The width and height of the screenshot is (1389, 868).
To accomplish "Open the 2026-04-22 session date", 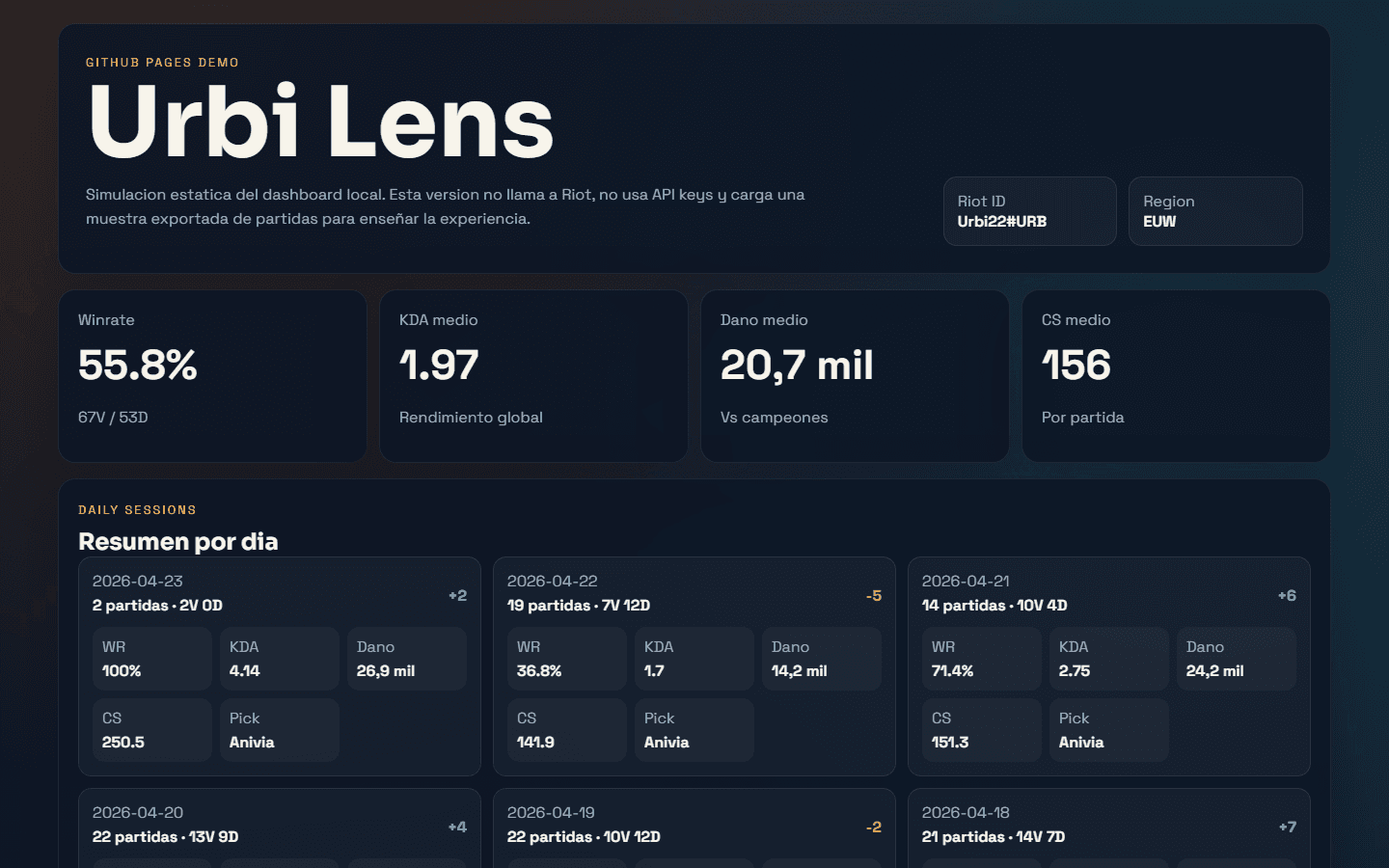I will [553, 582].
